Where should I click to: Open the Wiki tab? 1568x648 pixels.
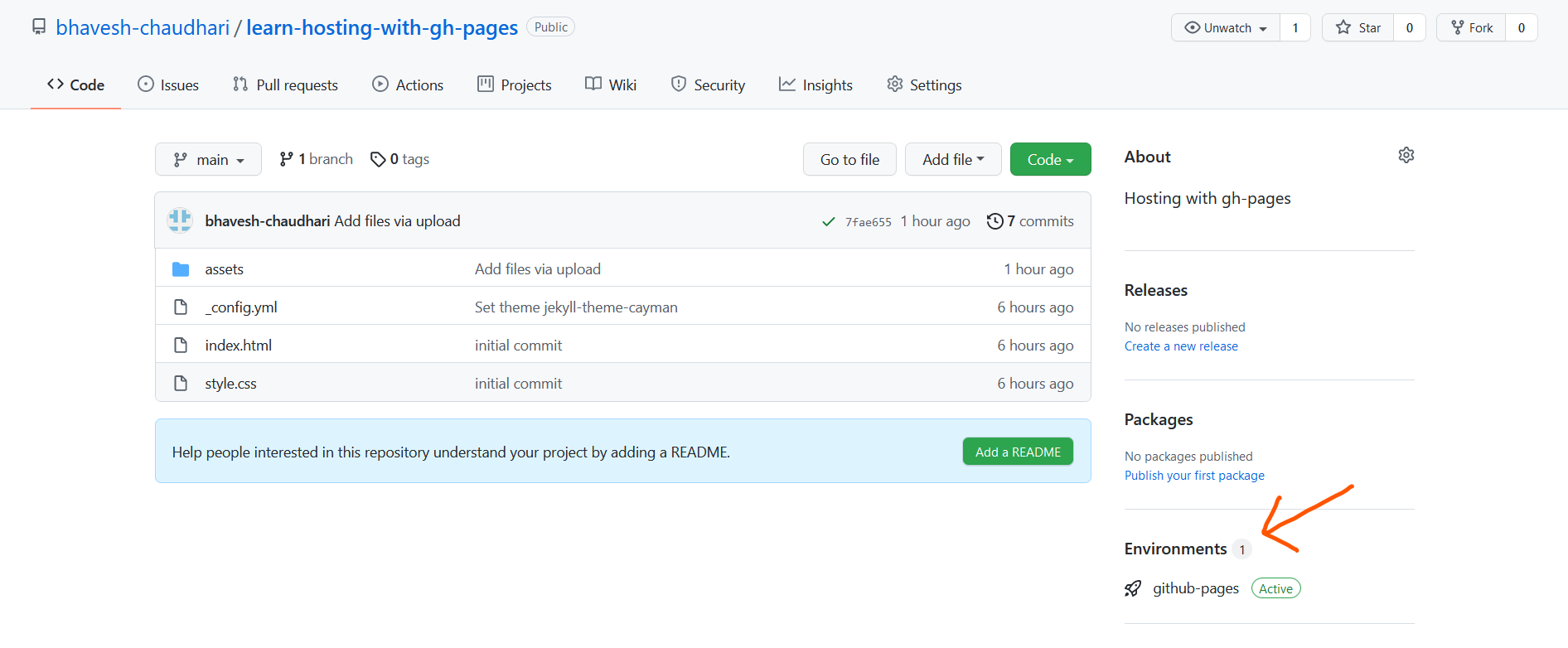(611, 85)
